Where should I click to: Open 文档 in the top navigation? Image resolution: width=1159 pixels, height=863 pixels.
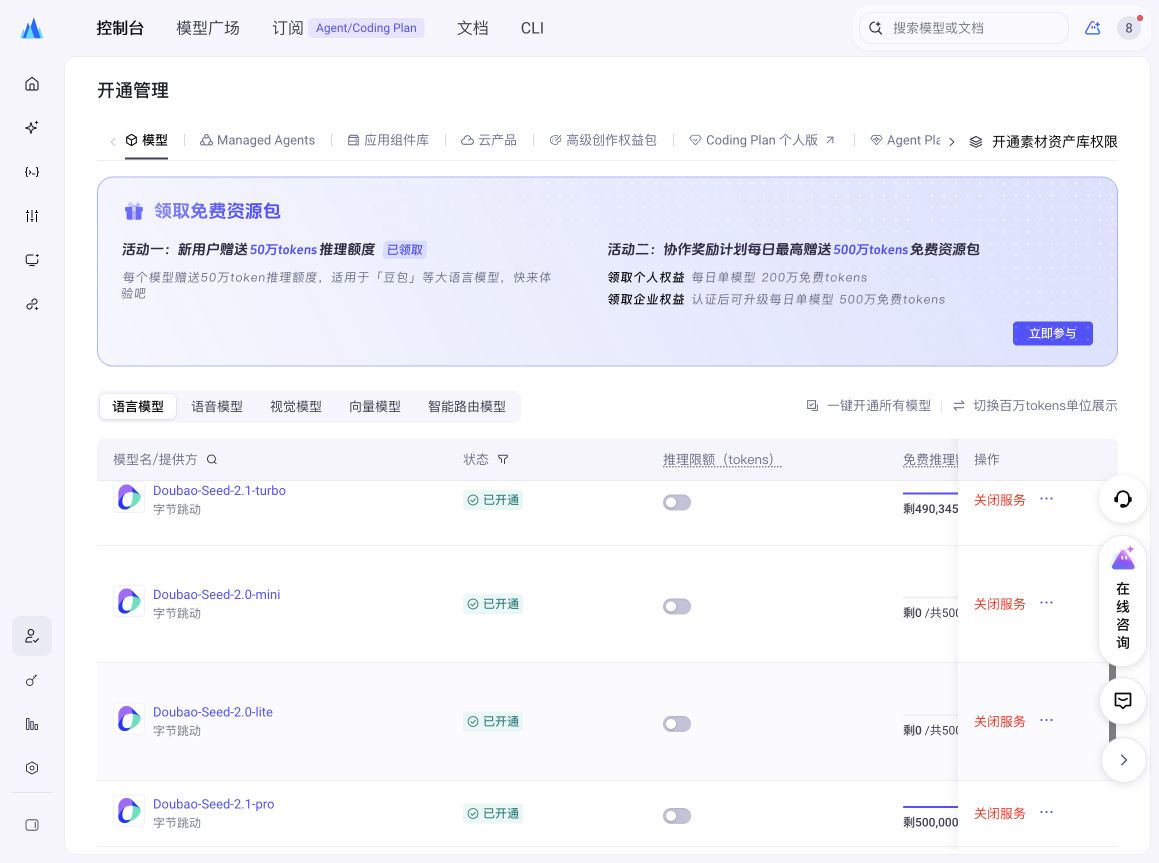point(472,28)
